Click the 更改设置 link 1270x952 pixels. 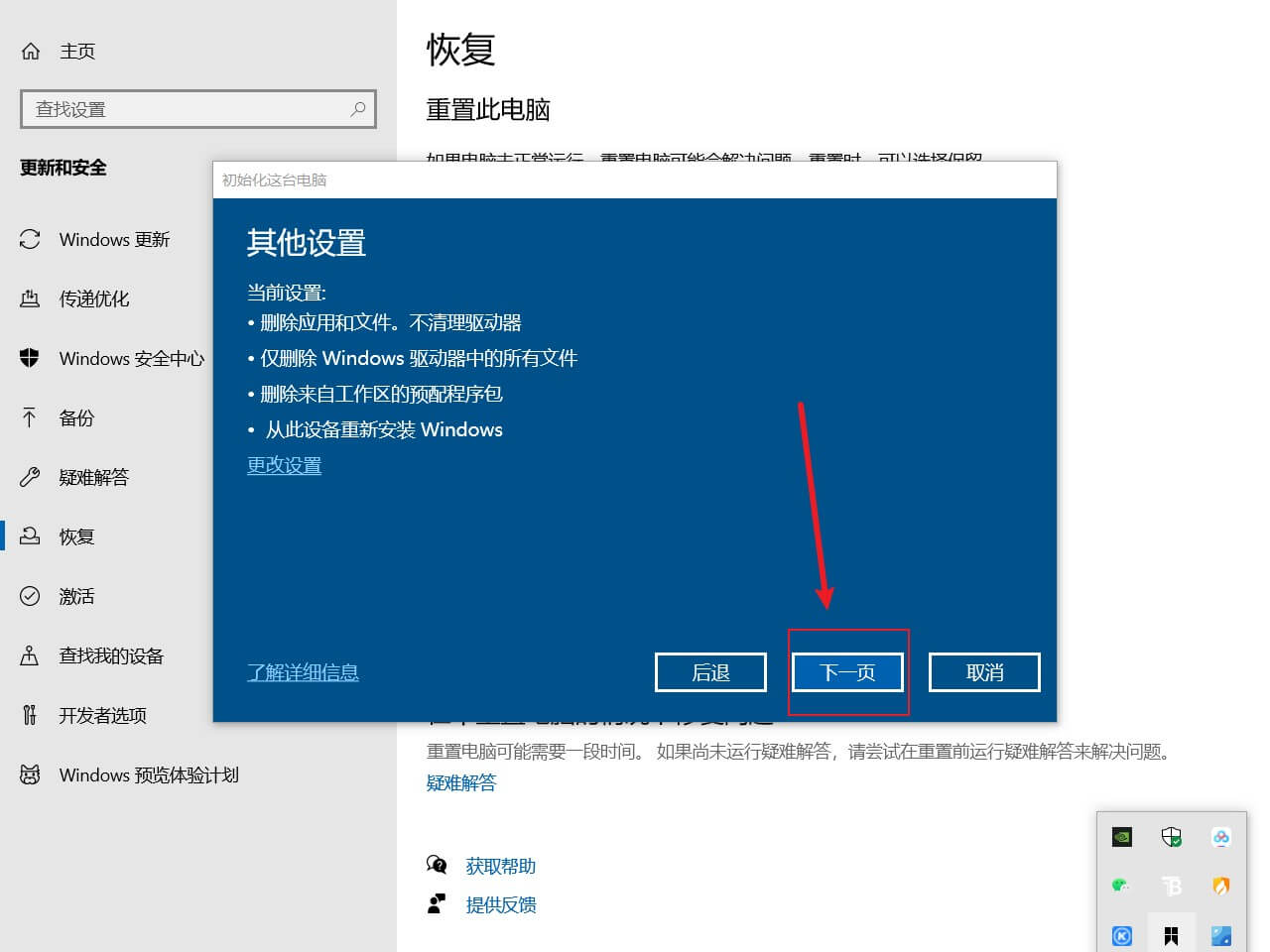[x=284, y=465]
